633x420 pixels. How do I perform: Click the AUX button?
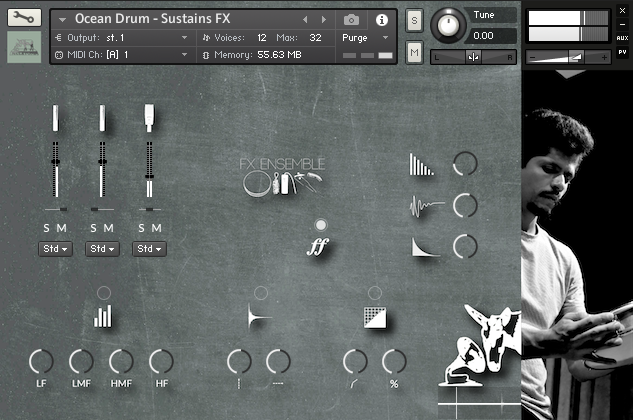(x=622, y=38)
